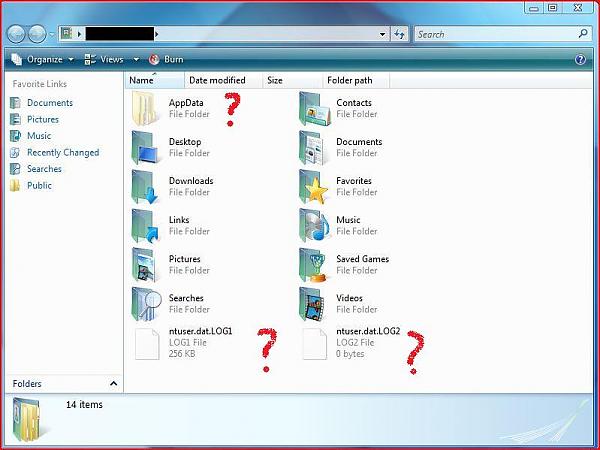Select the Videos folder icon
The image size is (600, 450).
[x=312, y=304]
